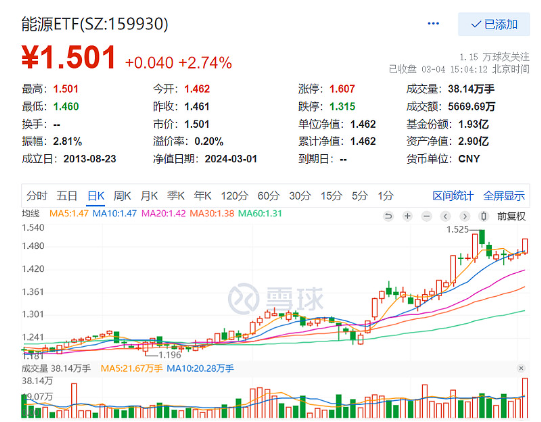Switch to the 30分 interval tab

click(x=300, y=196)
